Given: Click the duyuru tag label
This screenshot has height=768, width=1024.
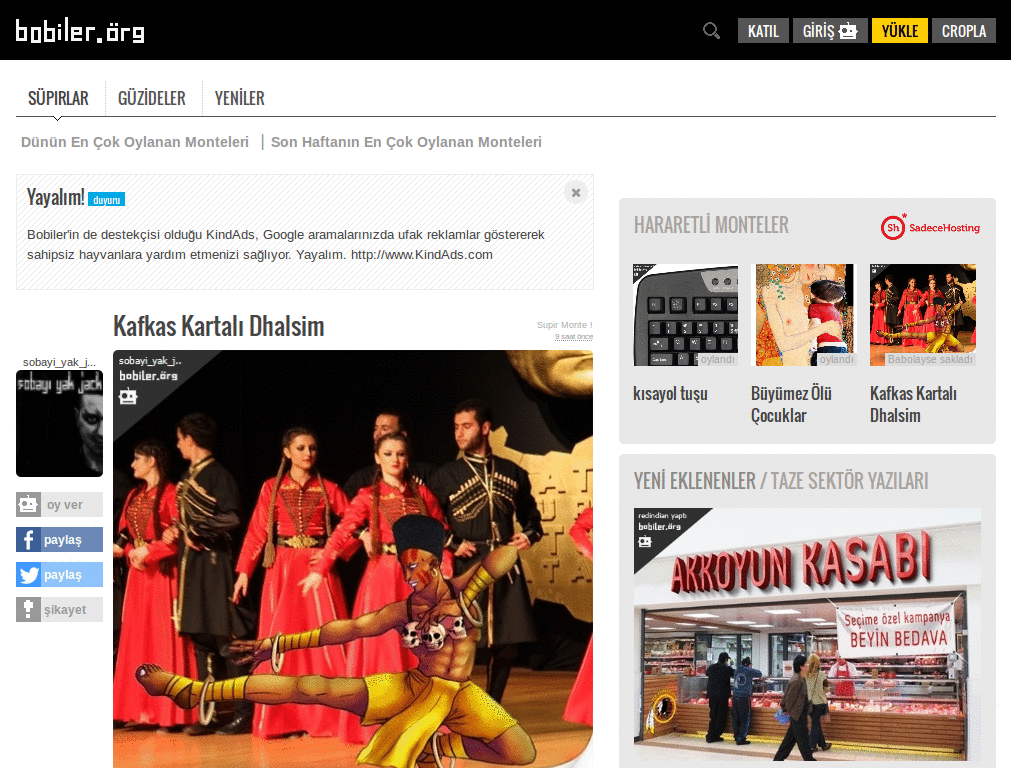Looking at the screenshot, I should tap(106, 200).
